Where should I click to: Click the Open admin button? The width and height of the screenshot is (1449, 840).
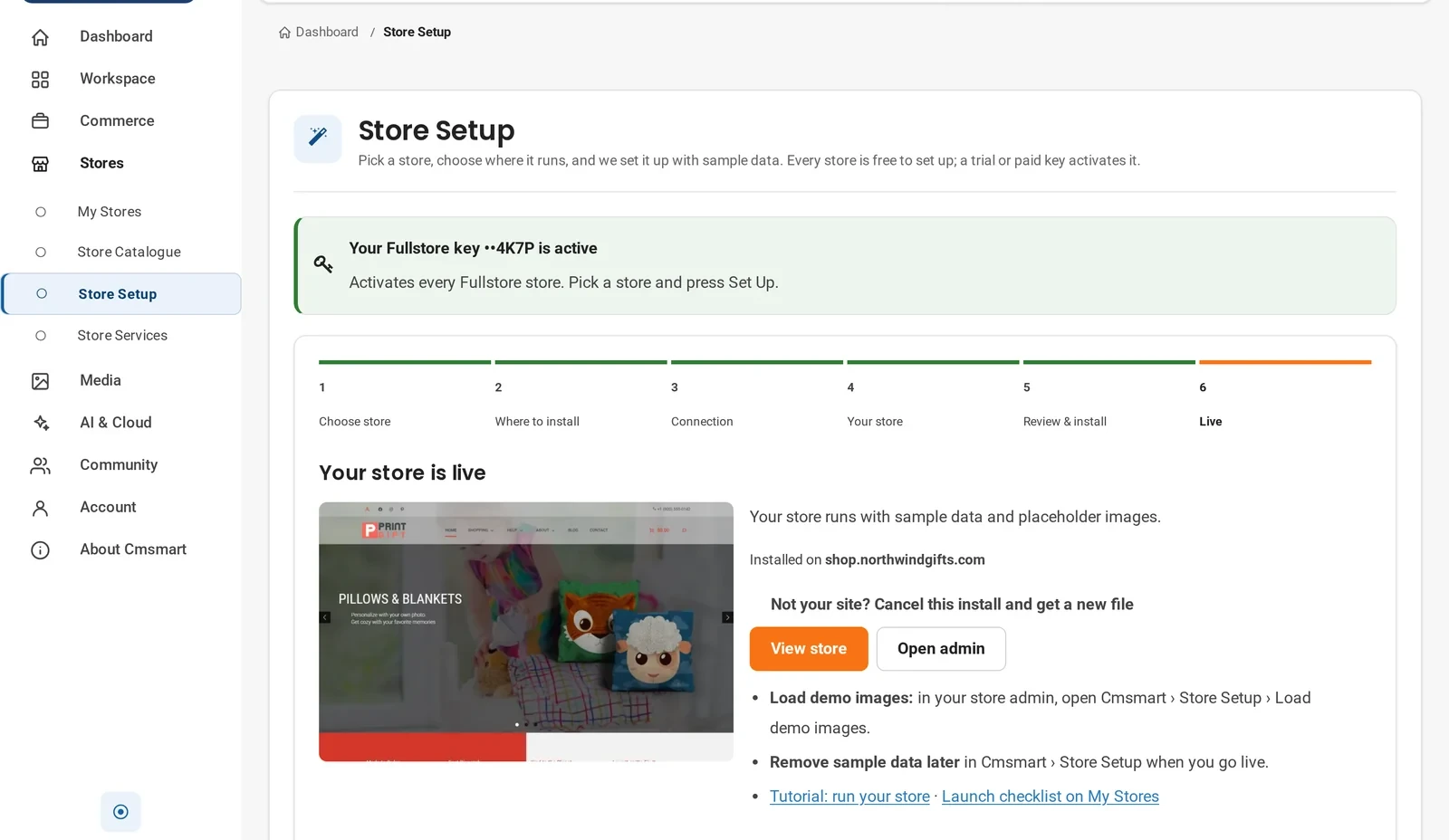(941, 649)
